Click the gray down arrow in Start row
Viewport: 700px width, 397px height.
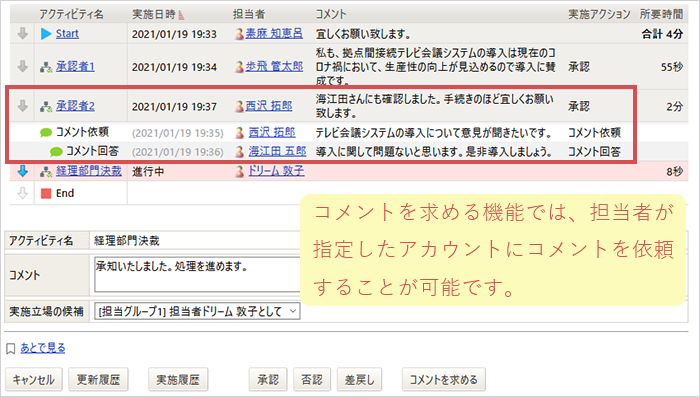[23, 33]
